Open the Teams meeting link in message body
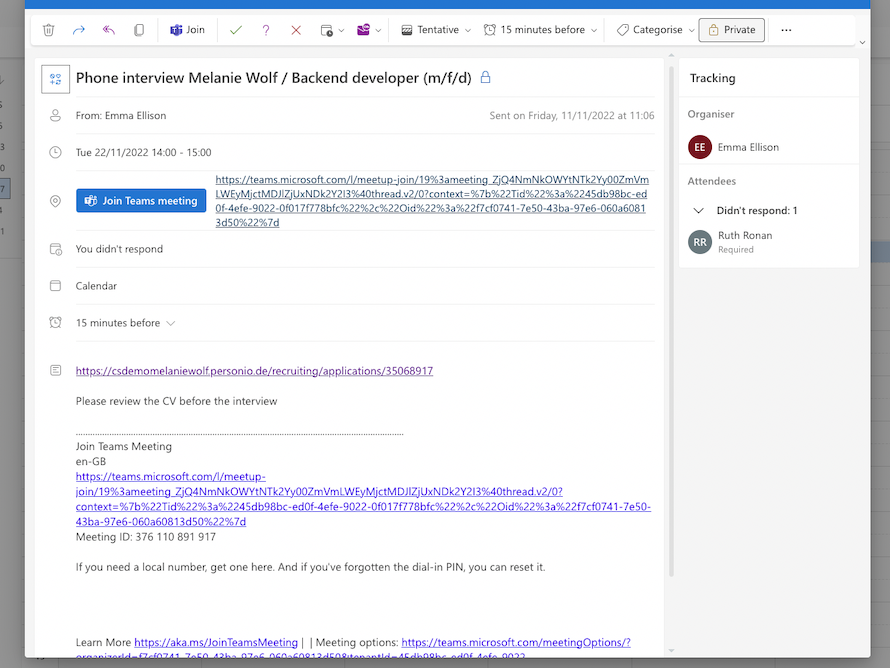Image resolution: width=890 pixels, height=668 pixels. pos(363,499)
